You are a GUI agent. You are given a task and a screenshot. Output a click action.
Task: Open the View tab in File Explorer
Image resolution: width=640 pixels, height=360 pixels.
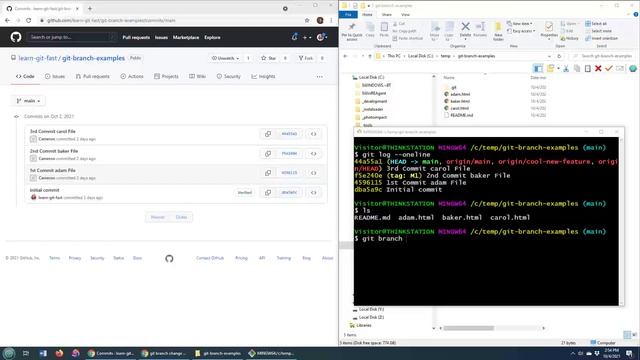(x=405, y=15)
